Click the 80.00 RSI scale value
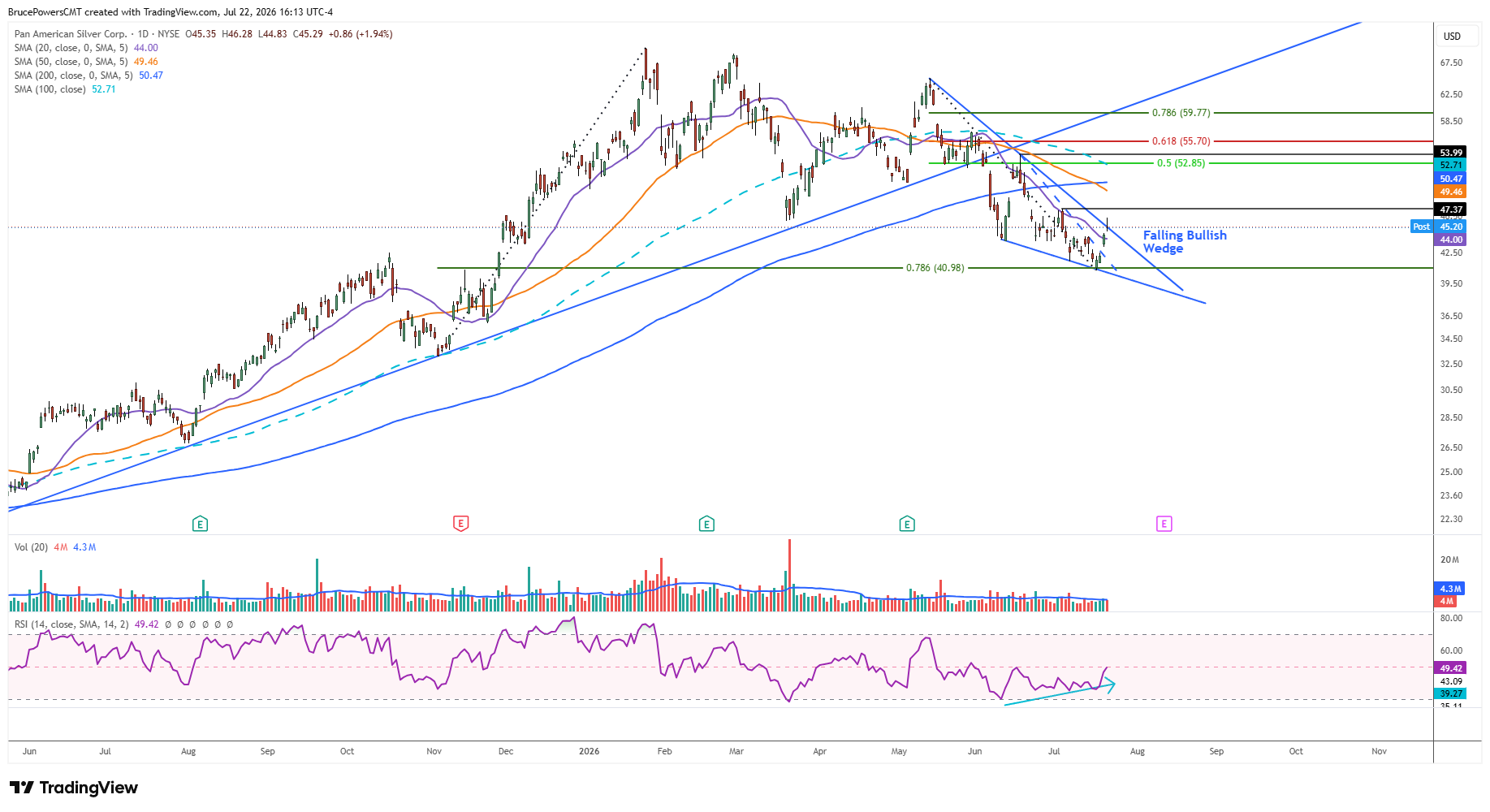 click(1451, 618)
